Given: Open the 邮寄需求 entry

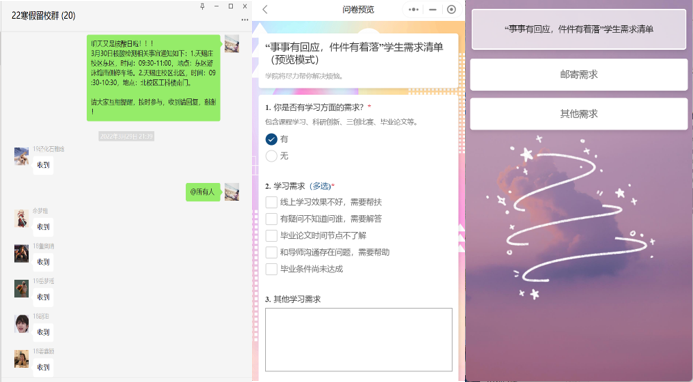Looking at the screenshot, I should point(579,75).
